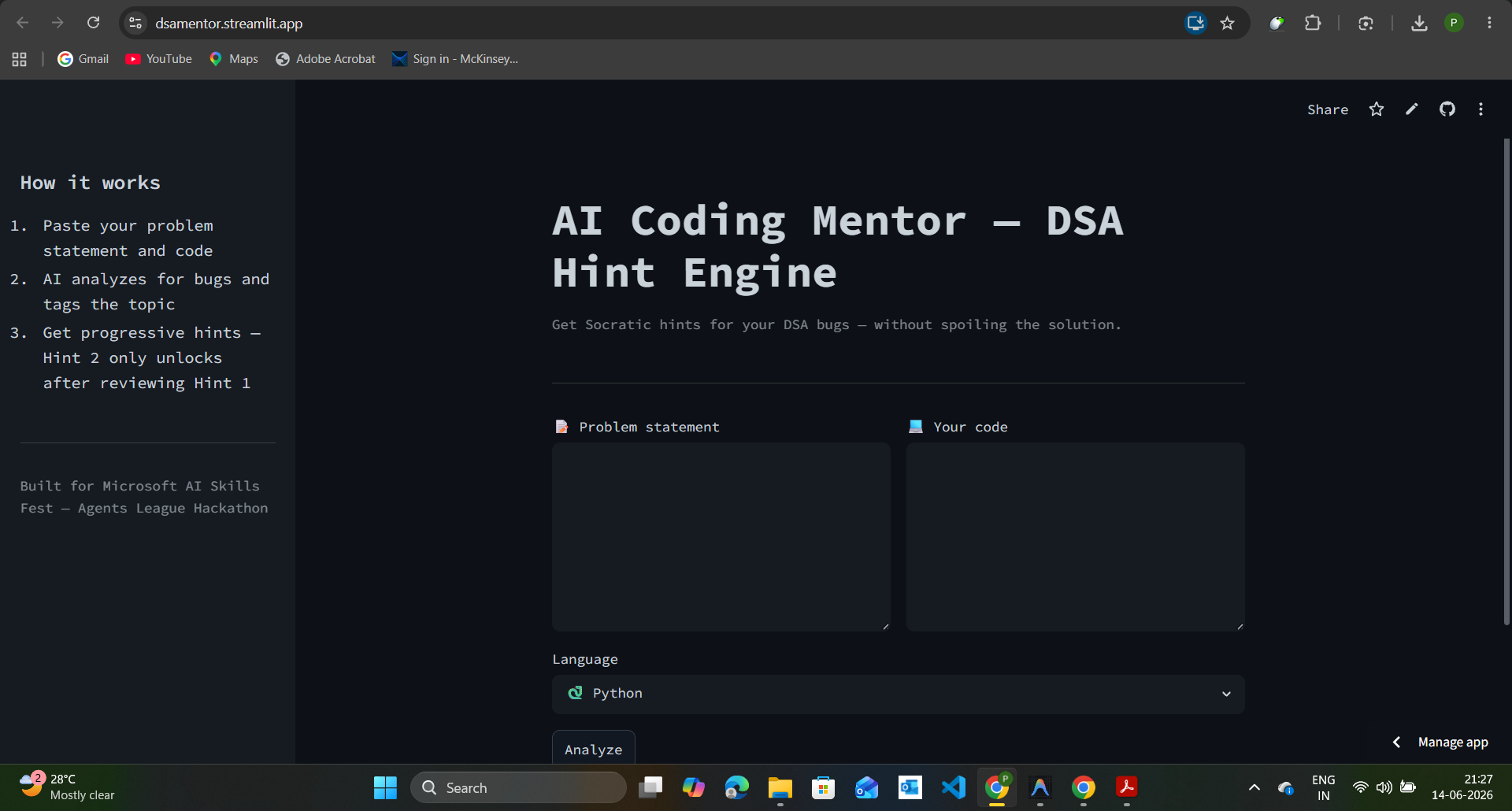Open the Language dropdown showing Python
Screen dimensions: 1512x811
point(899,694)
